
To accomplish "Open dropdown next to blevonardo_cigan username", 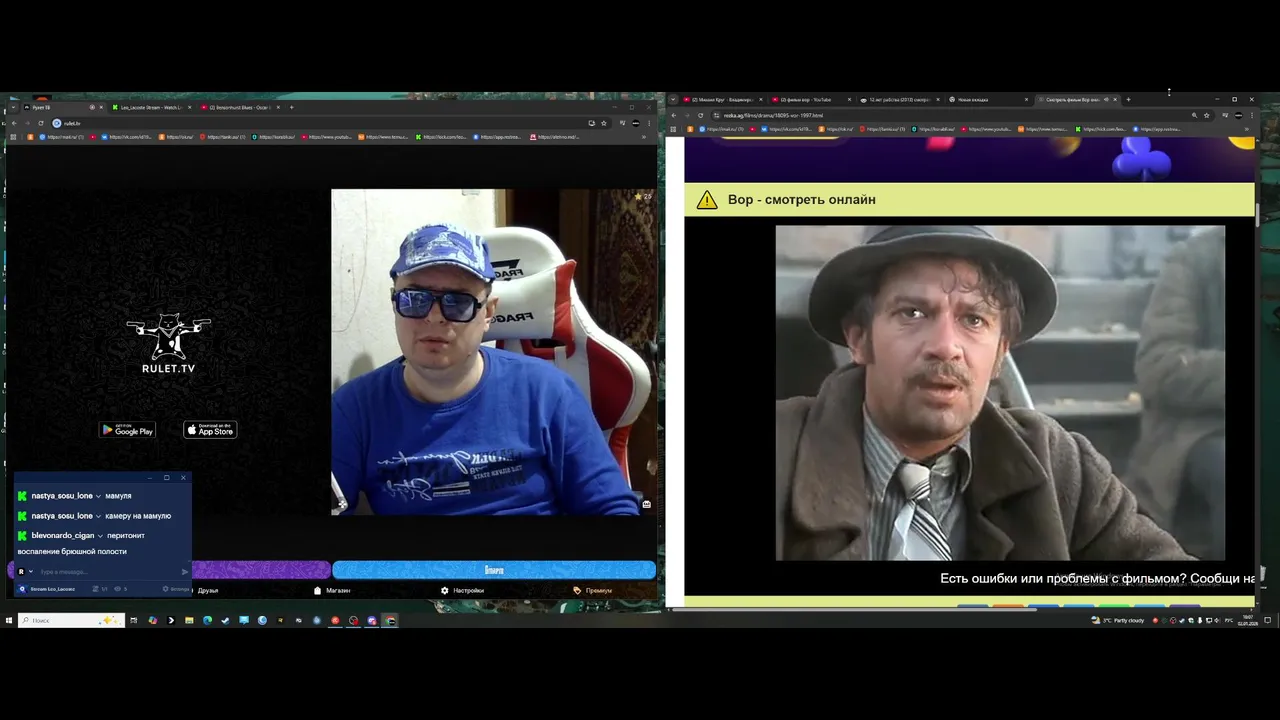I will click(x=100, y=536).
